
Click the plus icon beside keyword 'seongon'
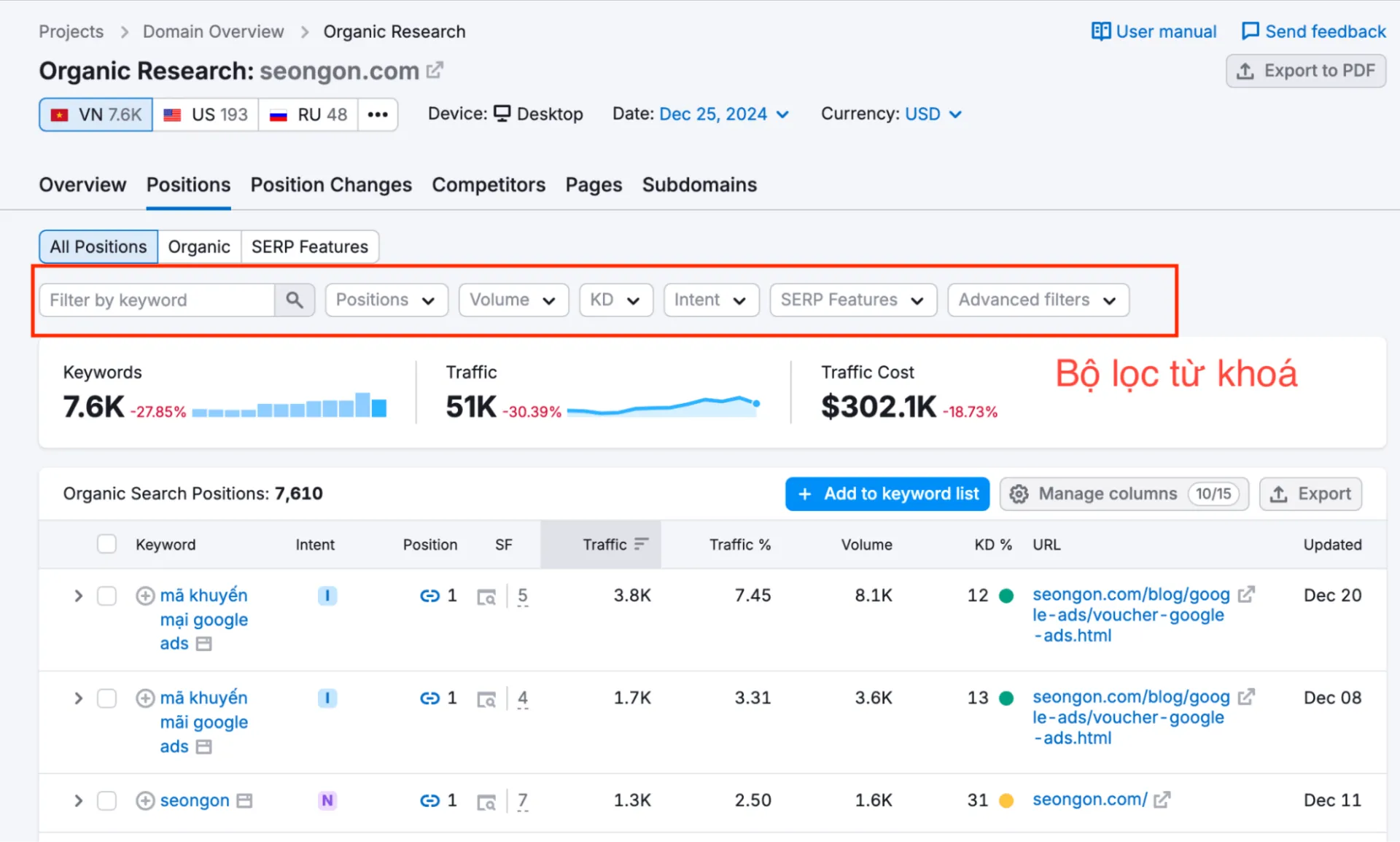[x=145, y=800]
